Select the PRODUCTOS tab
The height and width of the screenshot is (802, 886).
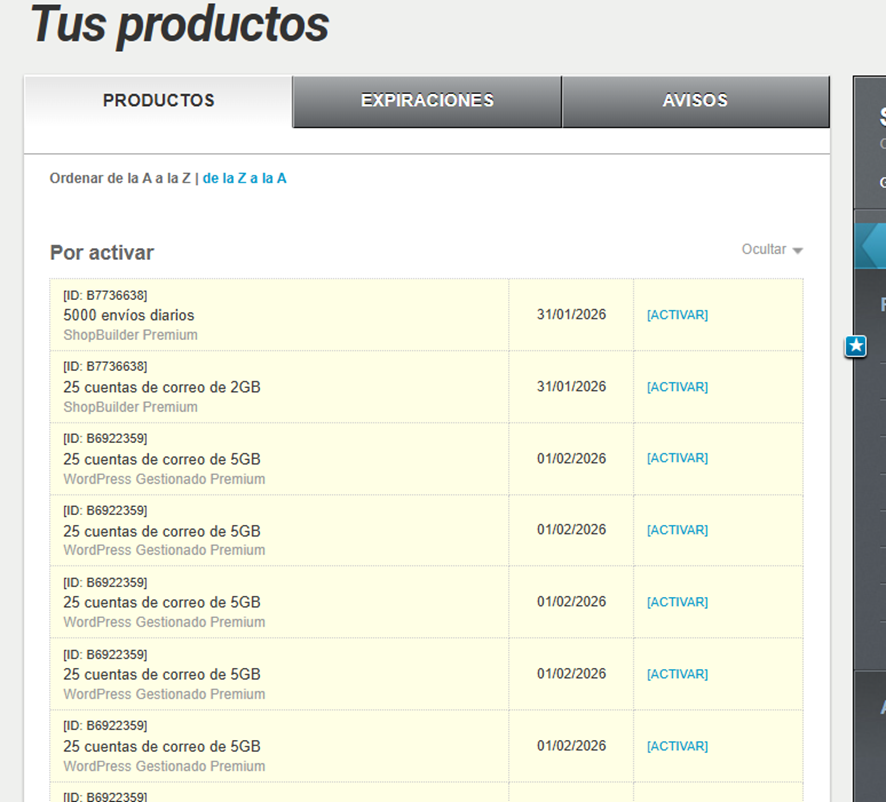pyautogui.click(x=158, y=101)
